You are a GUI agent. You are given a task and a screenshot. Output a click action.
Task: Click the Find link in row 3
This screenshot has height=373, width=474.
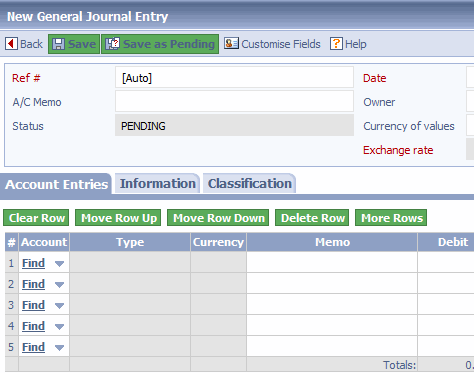(x=33, y=305)
